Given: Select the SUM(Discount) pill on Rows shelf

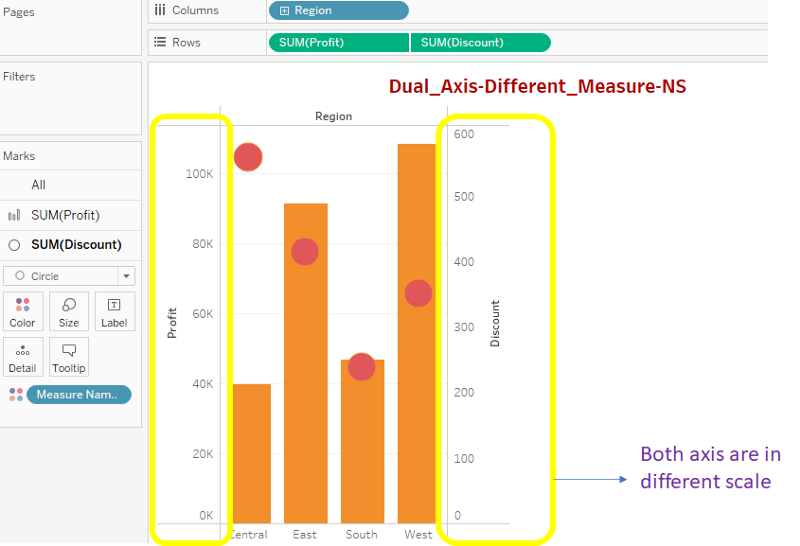Looking at the screenshot, I should coord(480,42).
